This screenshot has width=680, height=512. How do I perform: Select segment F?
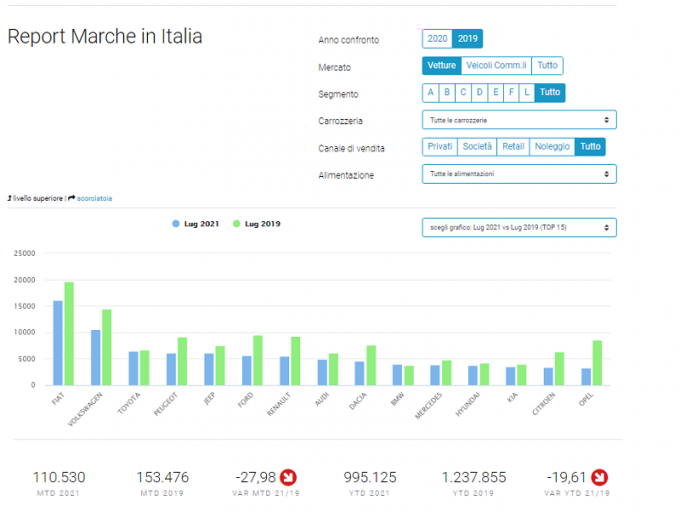tap(511, 92)
